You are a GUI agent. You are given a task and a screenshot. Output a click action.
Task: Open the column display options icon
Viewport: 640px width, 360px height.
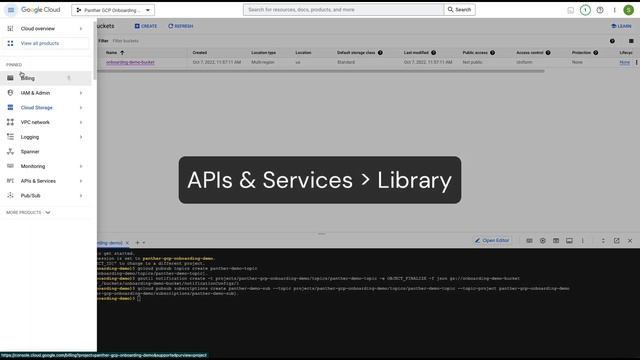(631, 41)
